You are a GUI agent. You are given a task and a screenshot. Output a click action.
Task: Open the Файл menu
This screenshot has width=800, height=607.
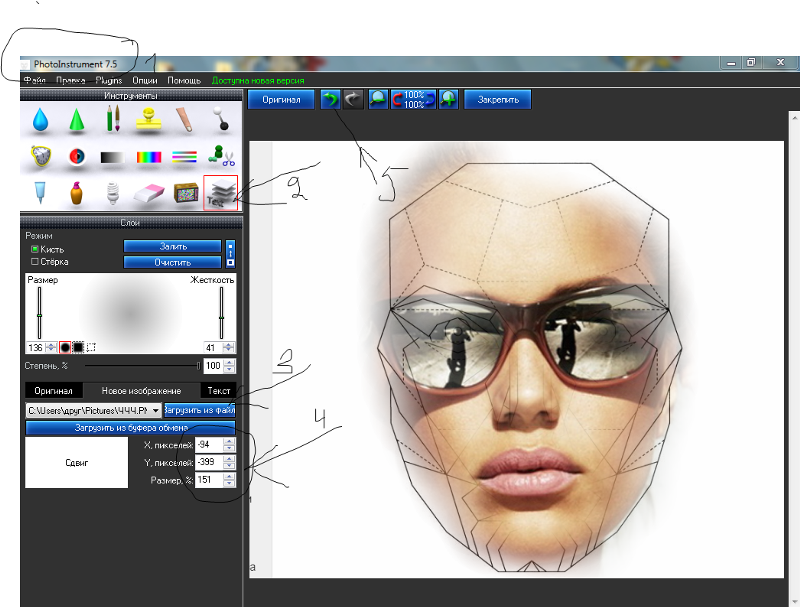pos(34,80)
